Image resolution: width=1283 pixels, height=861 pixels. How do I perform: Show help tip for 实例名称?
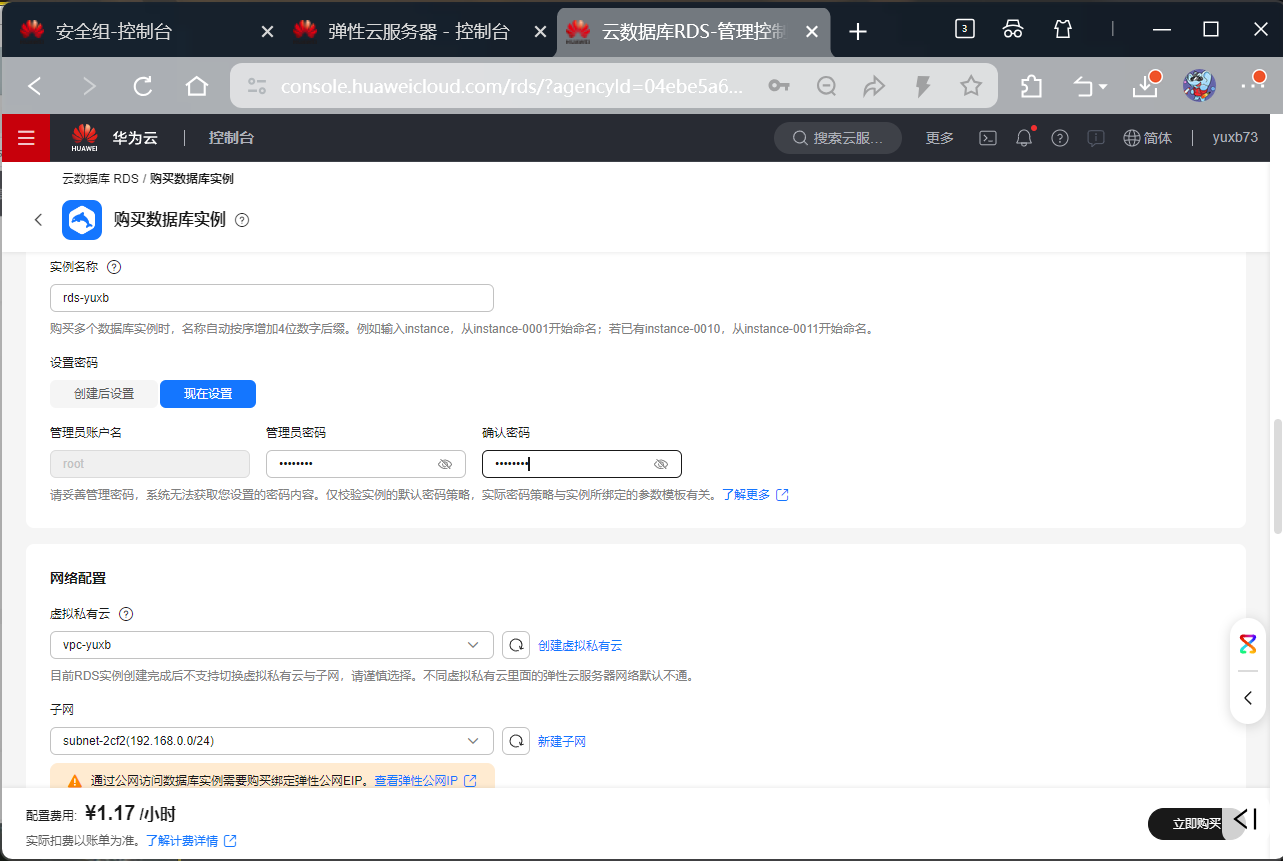point(114,267)
